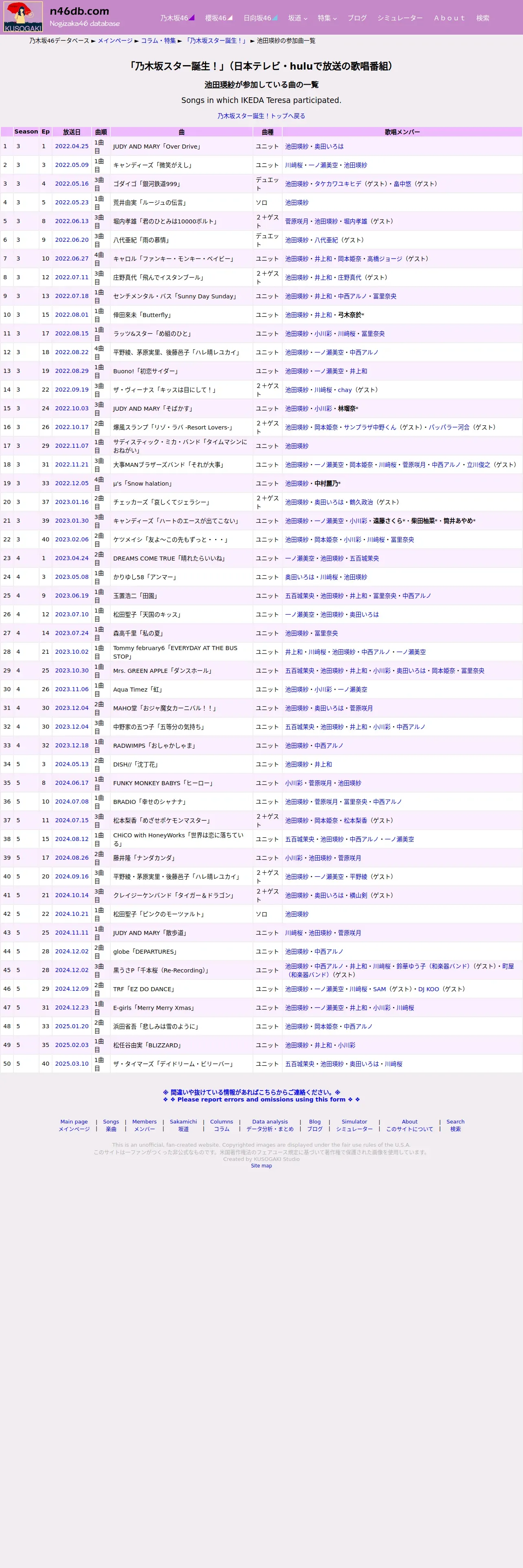The width and height of the screenshot is (523, 1568).
Task: Click chay guest member link
Action: click(345, 390)
